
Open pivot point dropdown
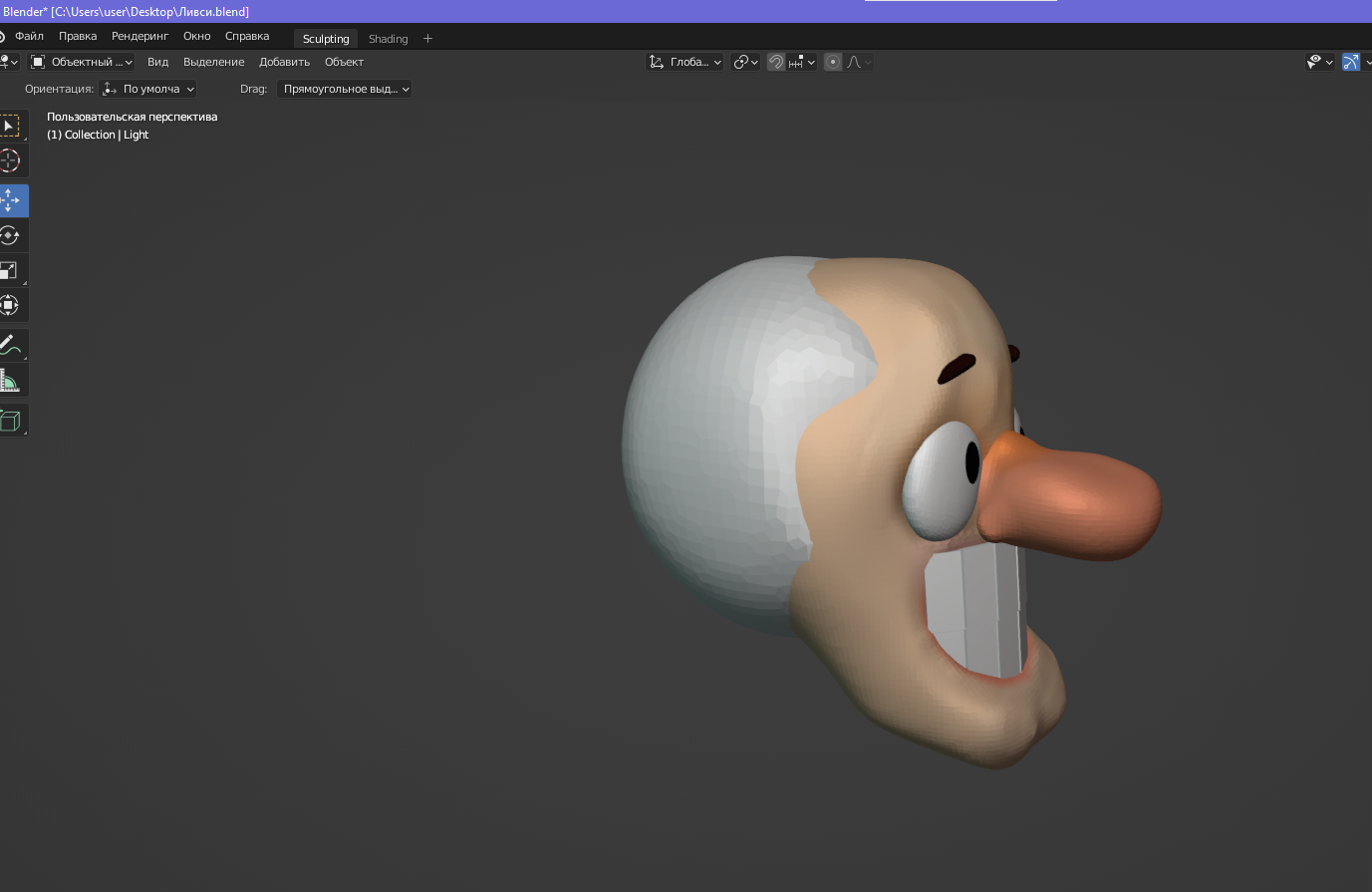pyautogui.click(x=746, y=62)
